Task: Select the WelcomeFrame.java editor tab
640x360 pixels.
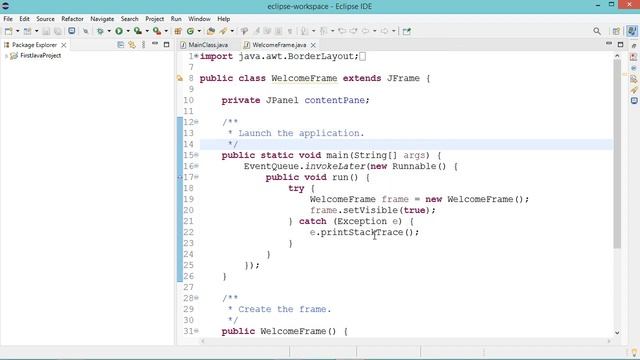Action: pos(279,45)
